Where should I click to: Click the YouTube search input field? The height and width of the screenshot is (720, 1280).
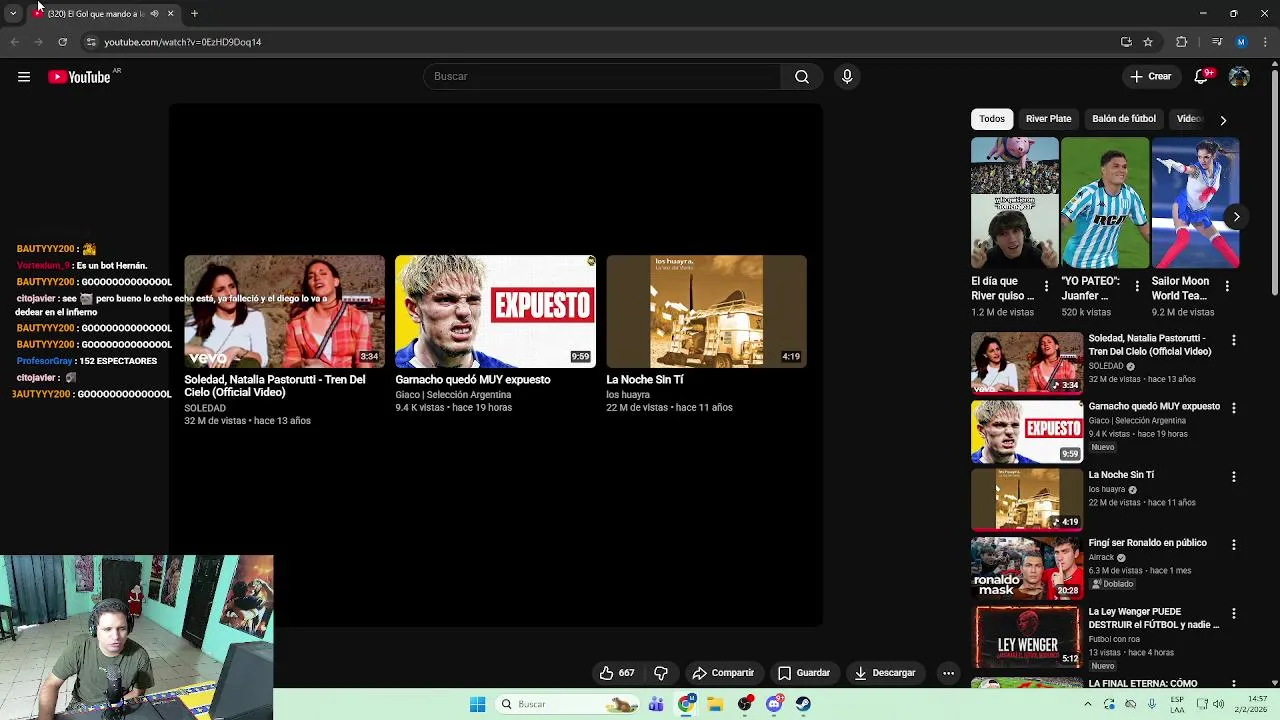[603, 77]
